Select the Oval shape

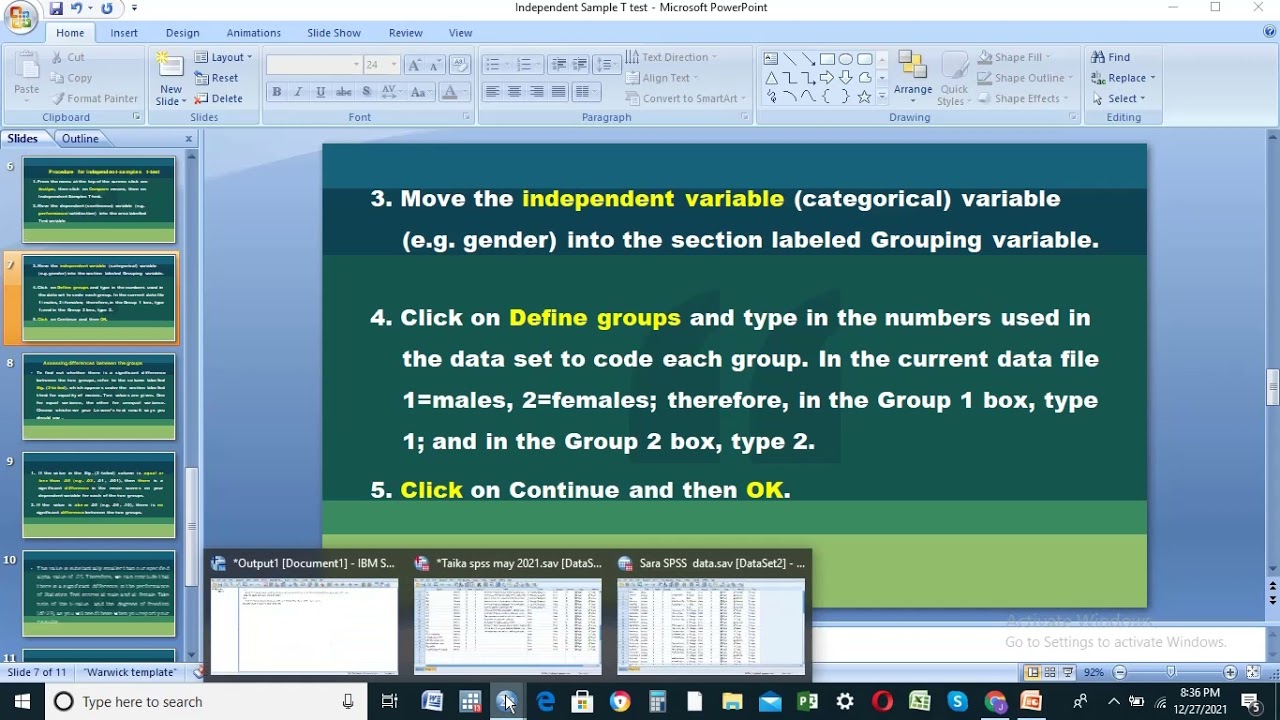(845, 59)
